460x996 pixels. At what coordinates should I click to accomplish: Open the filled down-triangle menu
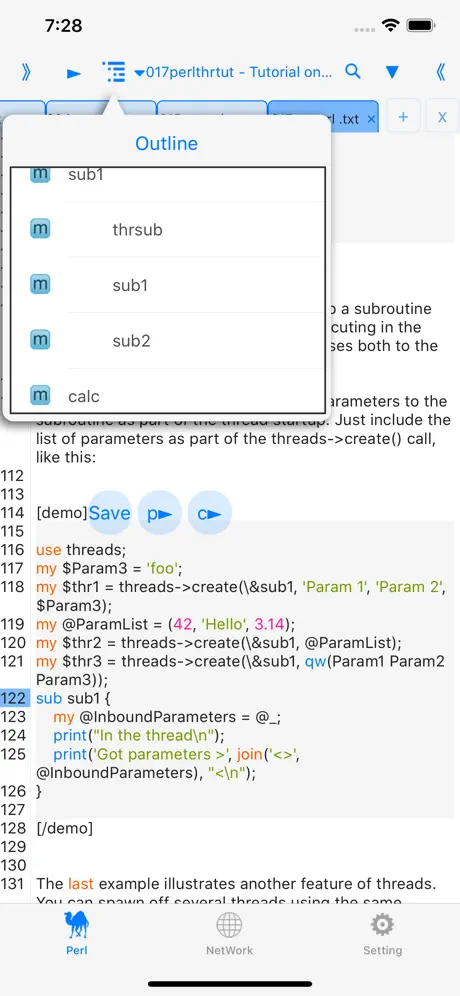click(392, 72)
